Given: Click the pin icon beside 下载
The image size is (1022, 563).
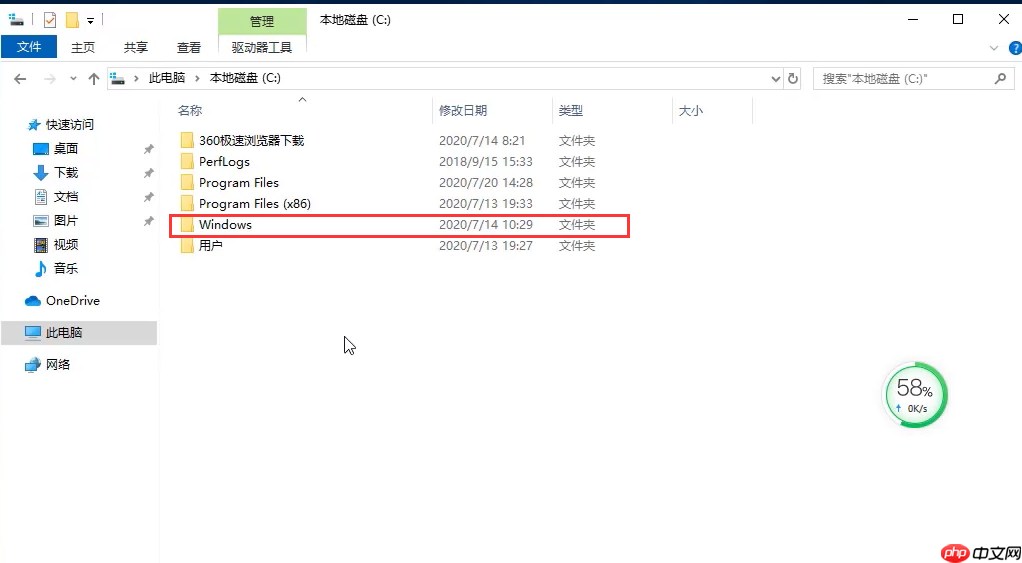Looking at the screenshot, I should (x=149, y=173).
